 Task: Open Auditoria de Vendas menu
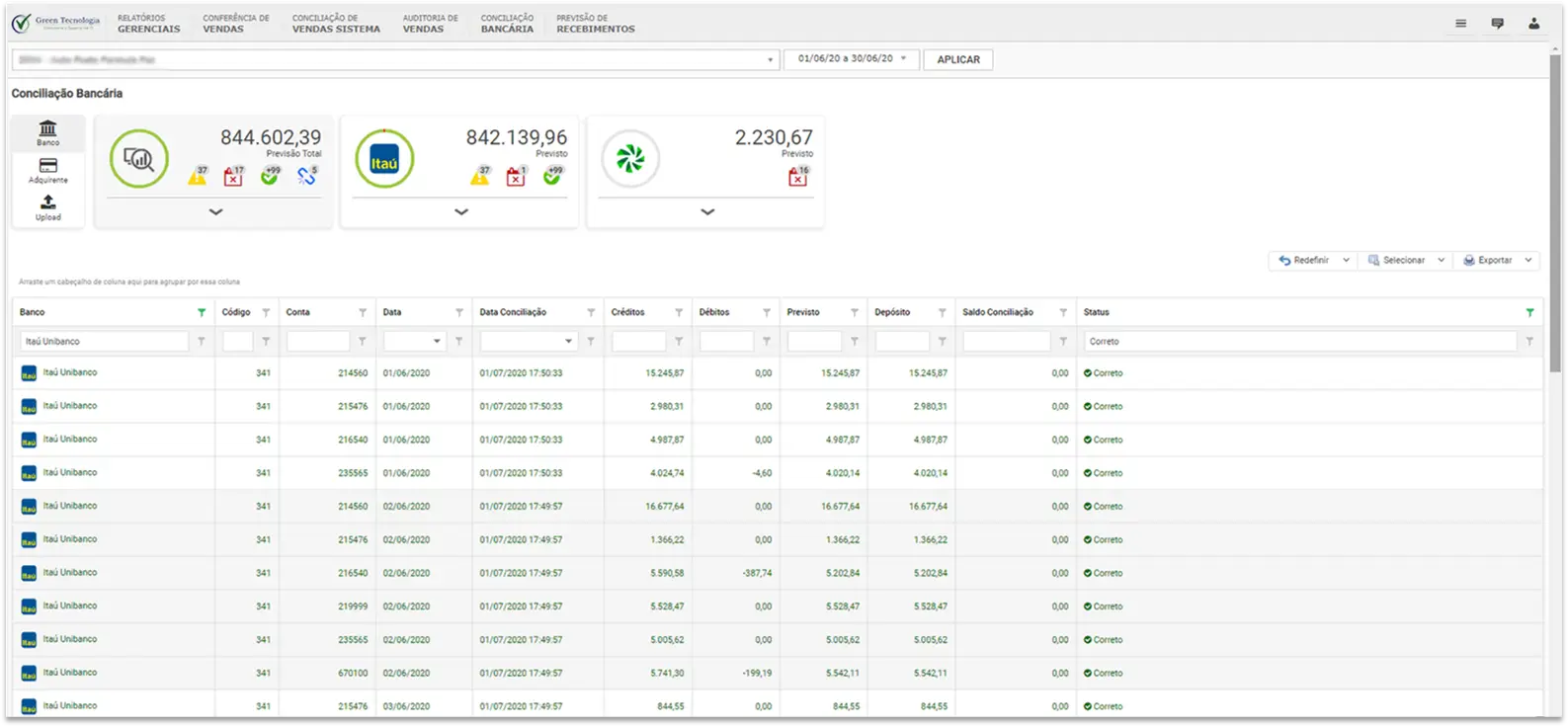coord(430,24)
